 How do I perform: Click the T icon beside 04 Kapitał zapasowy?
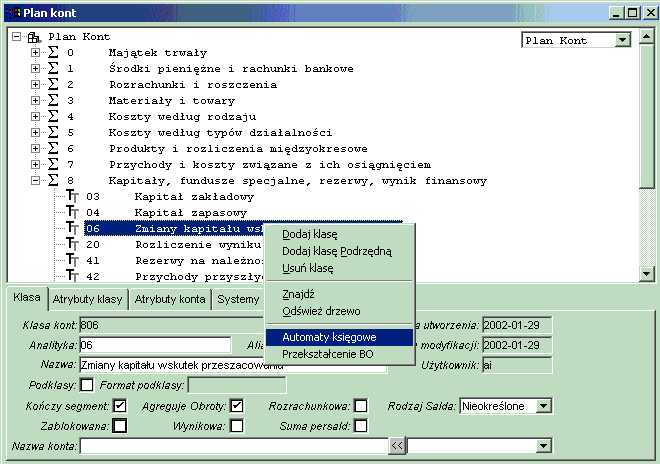click(72, 212)
